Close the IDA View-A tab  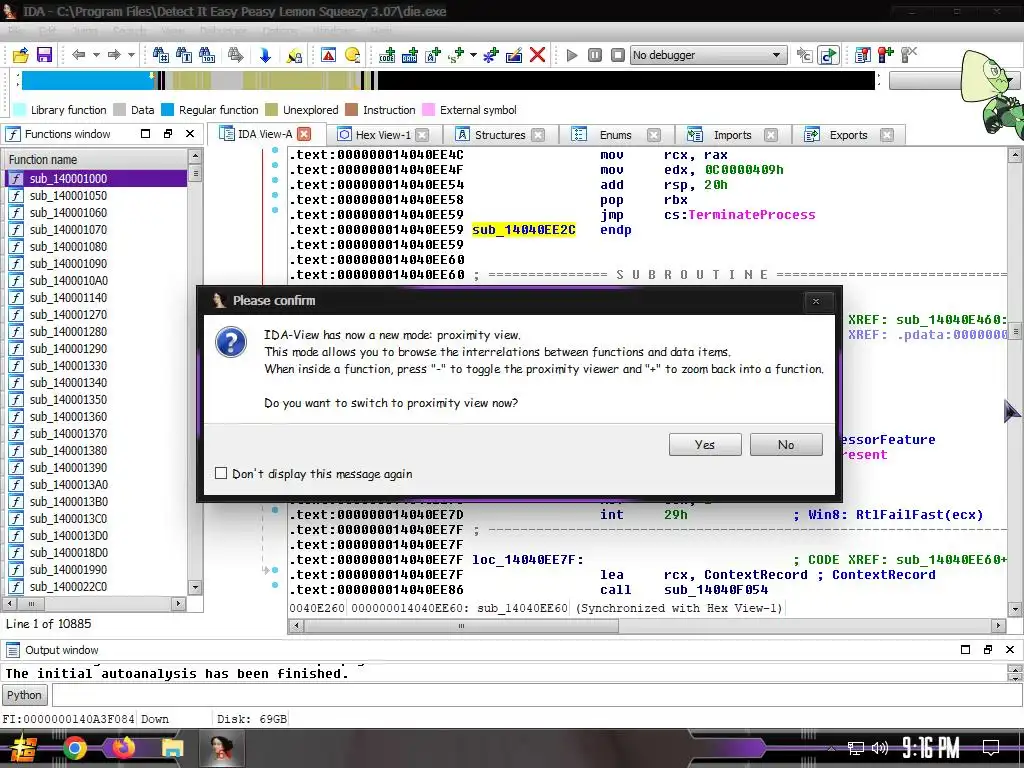(304, 134)
